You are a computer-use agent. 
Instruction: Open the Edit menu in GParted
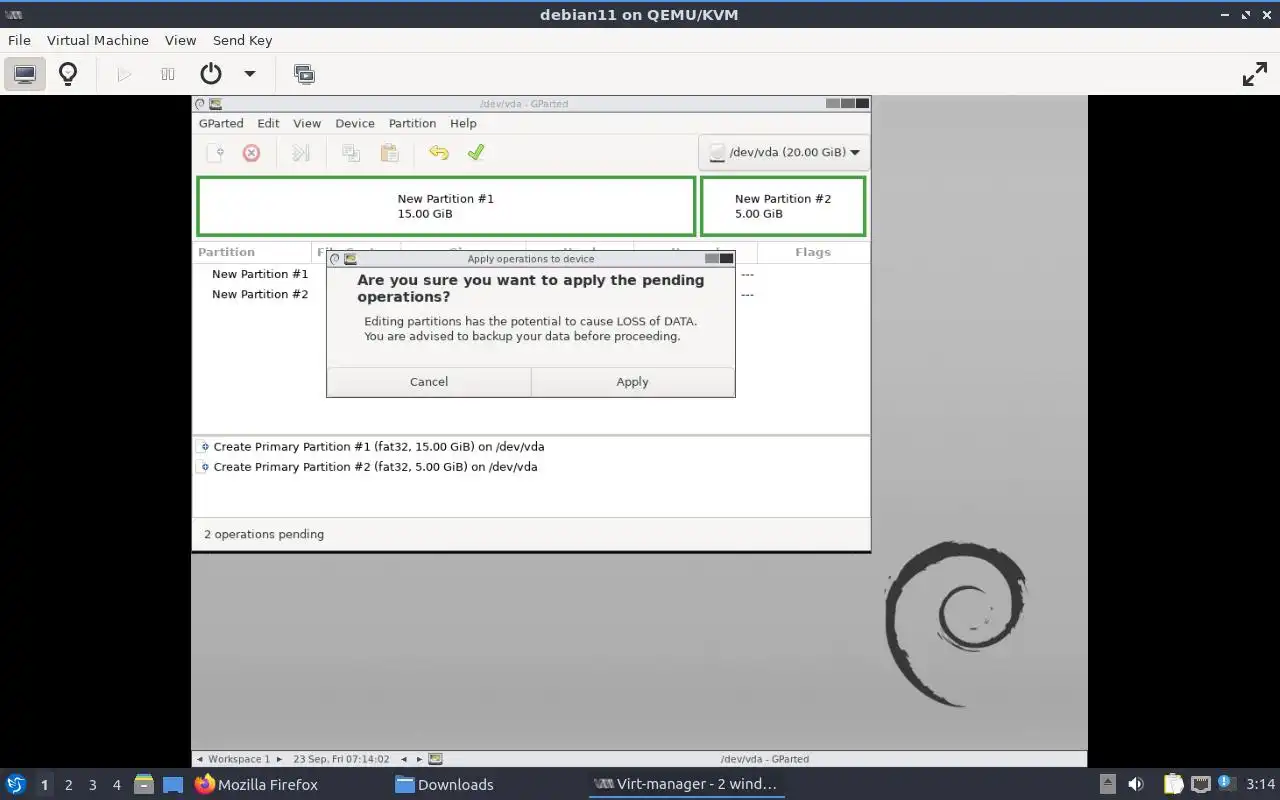point(268,123)
